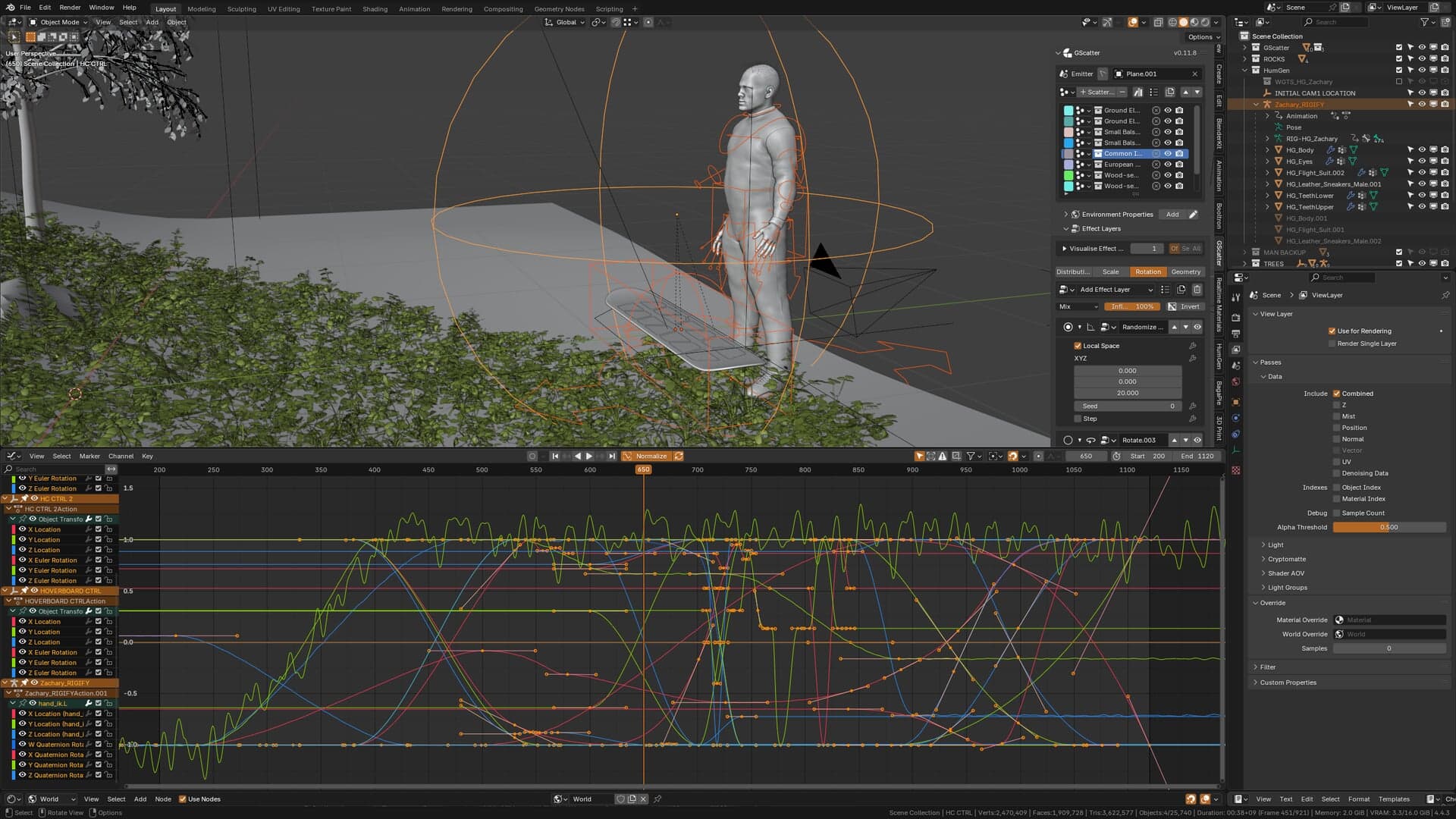1456x819 pixels.
Task: Expand Environment Properties panel
Action: (1065, 215)
